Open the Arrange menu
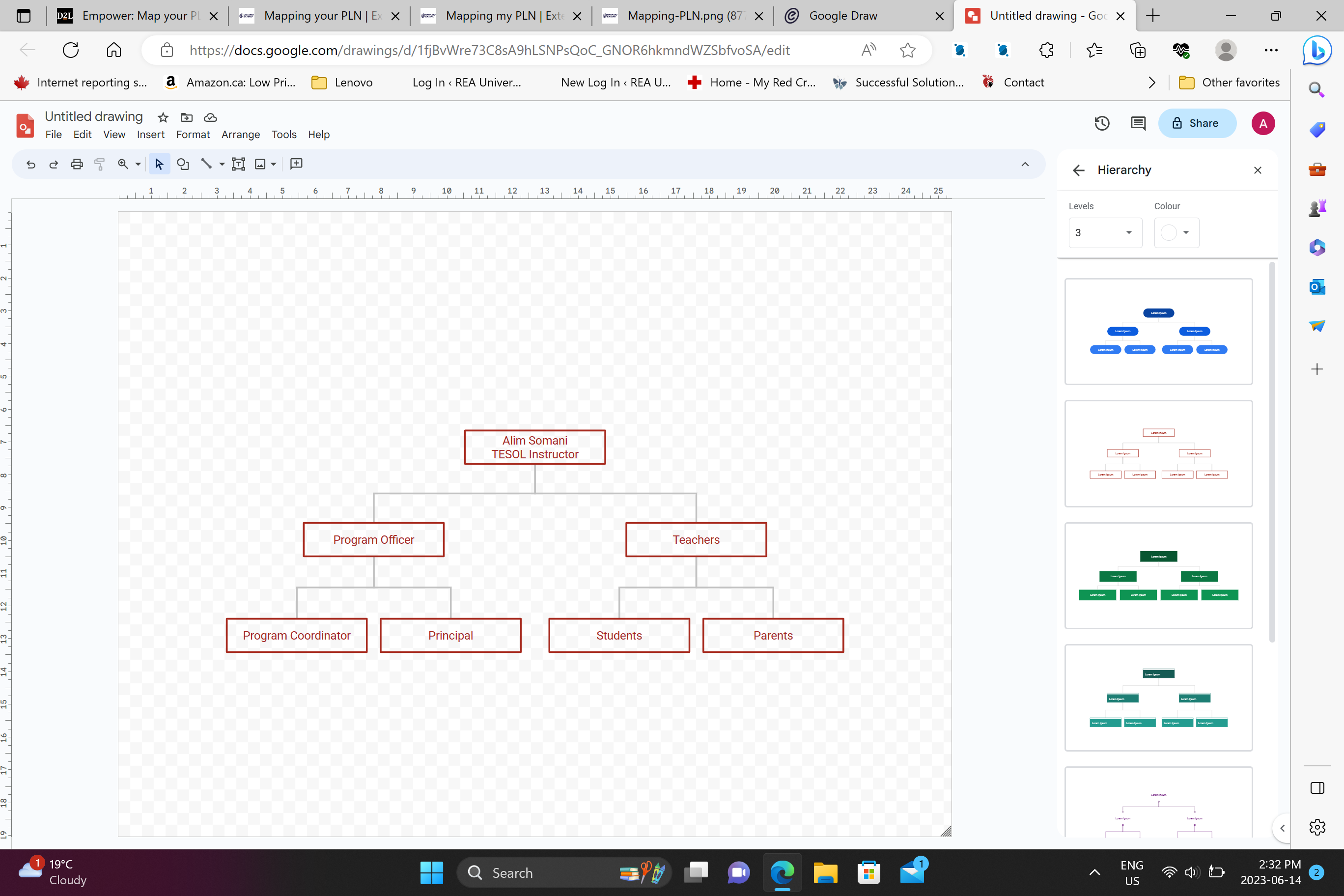Image resolution: width=1344 pixels, height=896 pixels. point(240,135)
